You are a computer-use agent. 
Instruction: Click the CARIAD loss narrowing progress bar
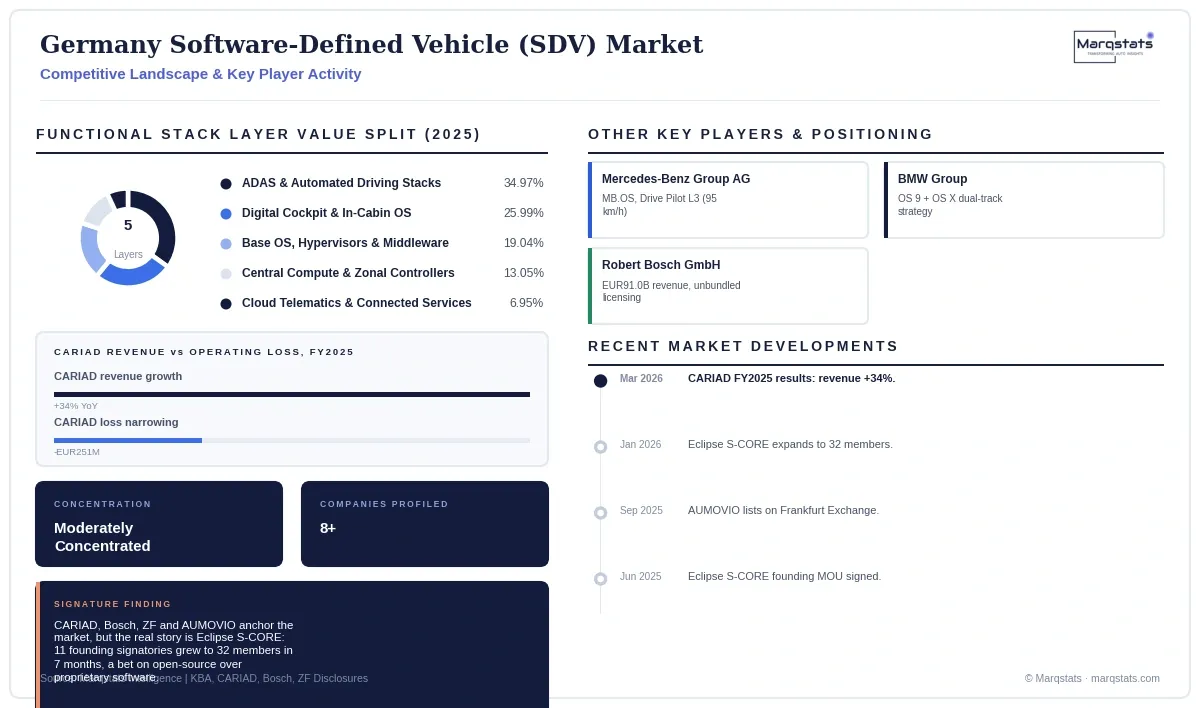click(x=292, y=441)
